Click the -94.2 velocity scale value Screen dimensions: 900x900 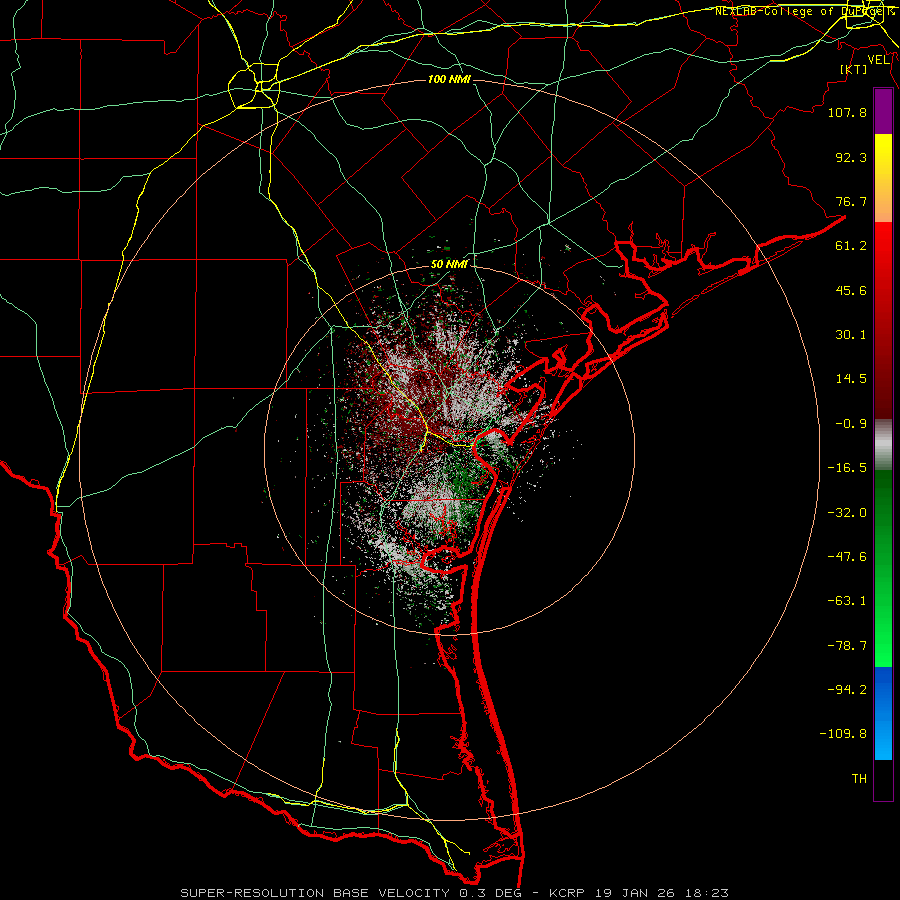click(847, 690)
